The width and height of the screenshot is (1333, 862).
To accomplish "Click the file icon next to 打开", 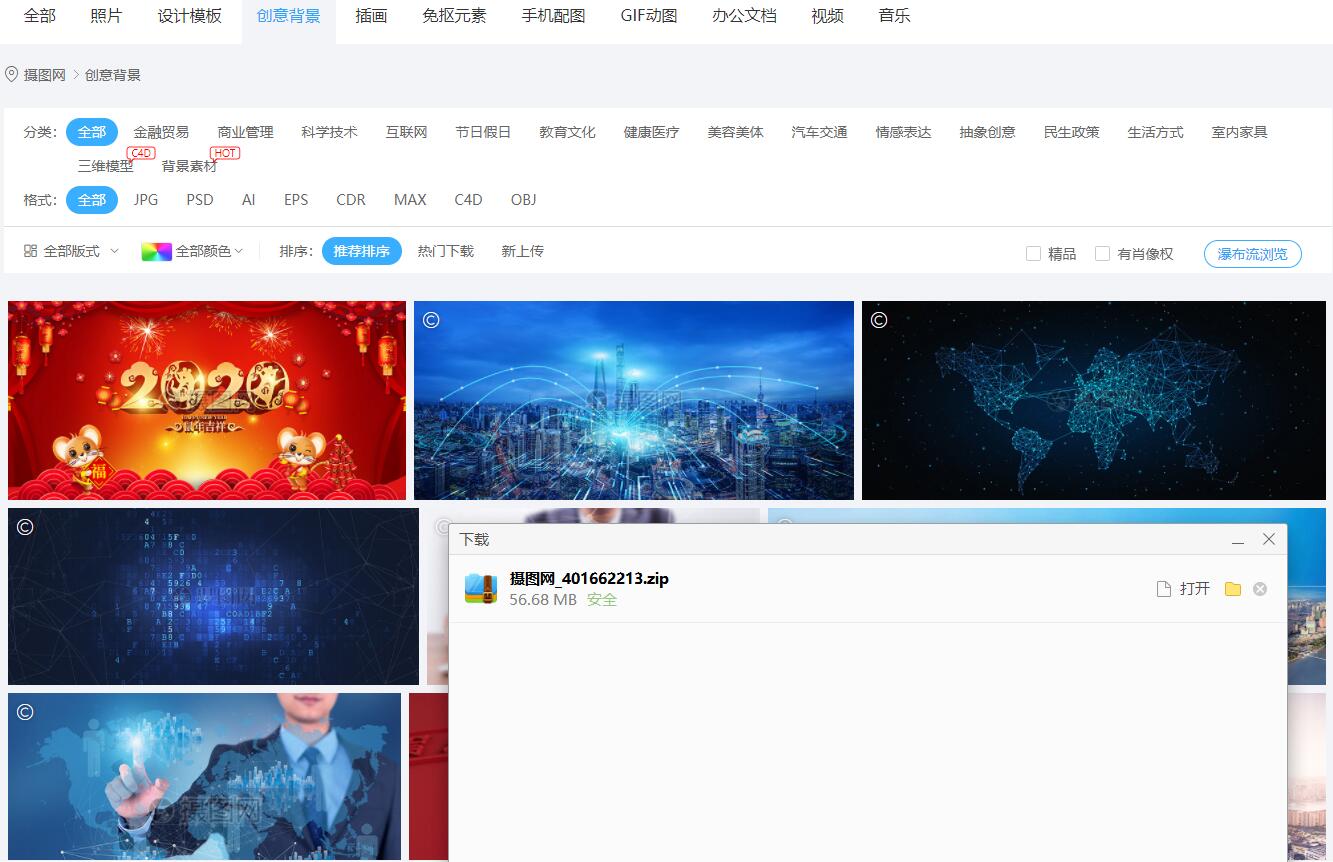I will pos(1163,588).
